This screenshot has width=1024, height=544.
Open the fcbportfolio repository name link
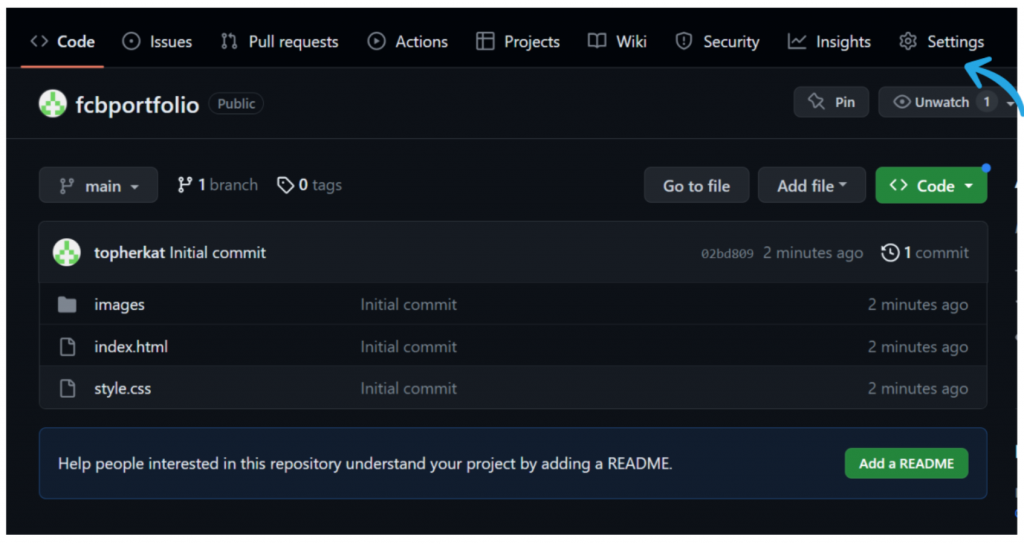click(x=137, y=104)
